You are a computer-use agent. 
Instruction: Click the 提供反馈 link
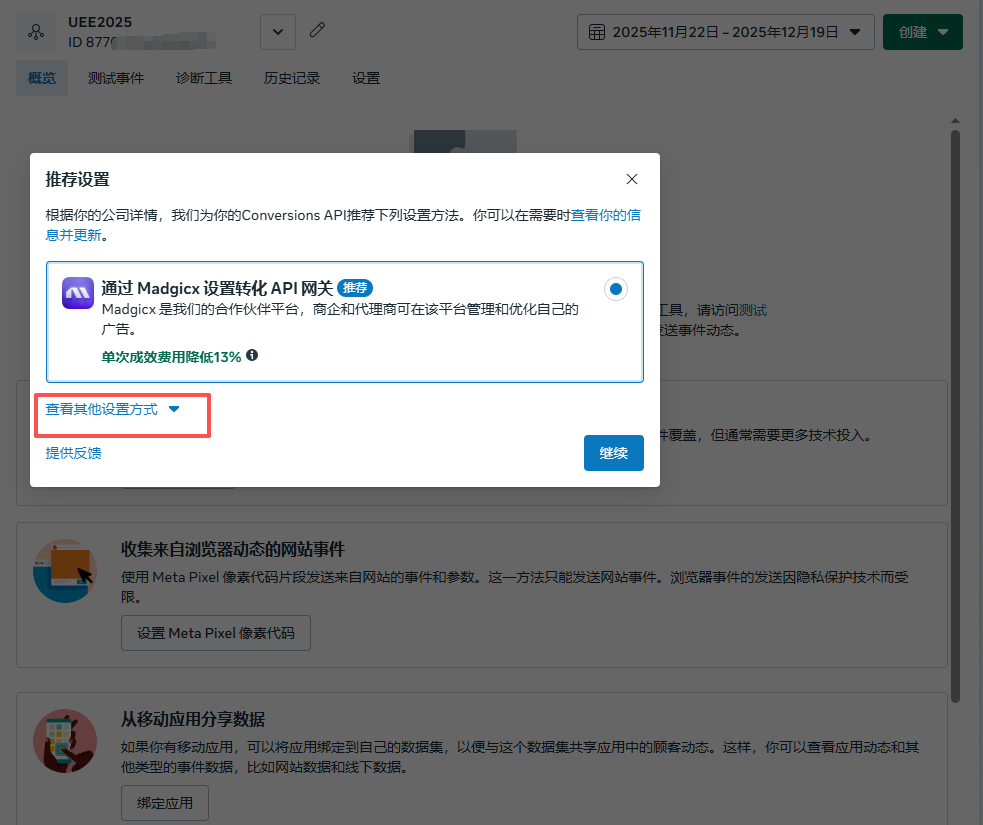coord(73,453)
